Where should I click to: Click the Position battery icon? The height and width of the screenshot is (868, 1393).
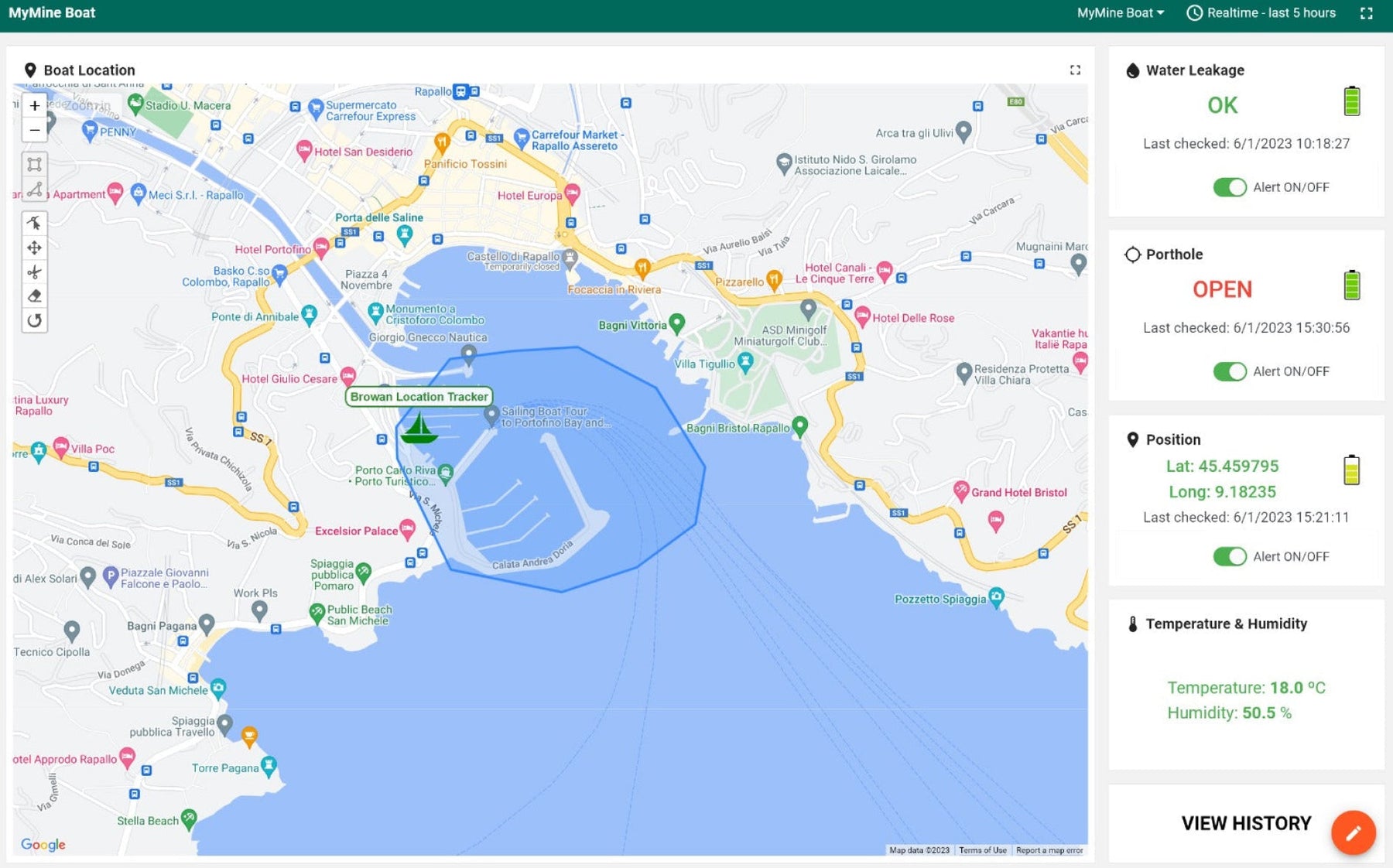click(1352, 470)
